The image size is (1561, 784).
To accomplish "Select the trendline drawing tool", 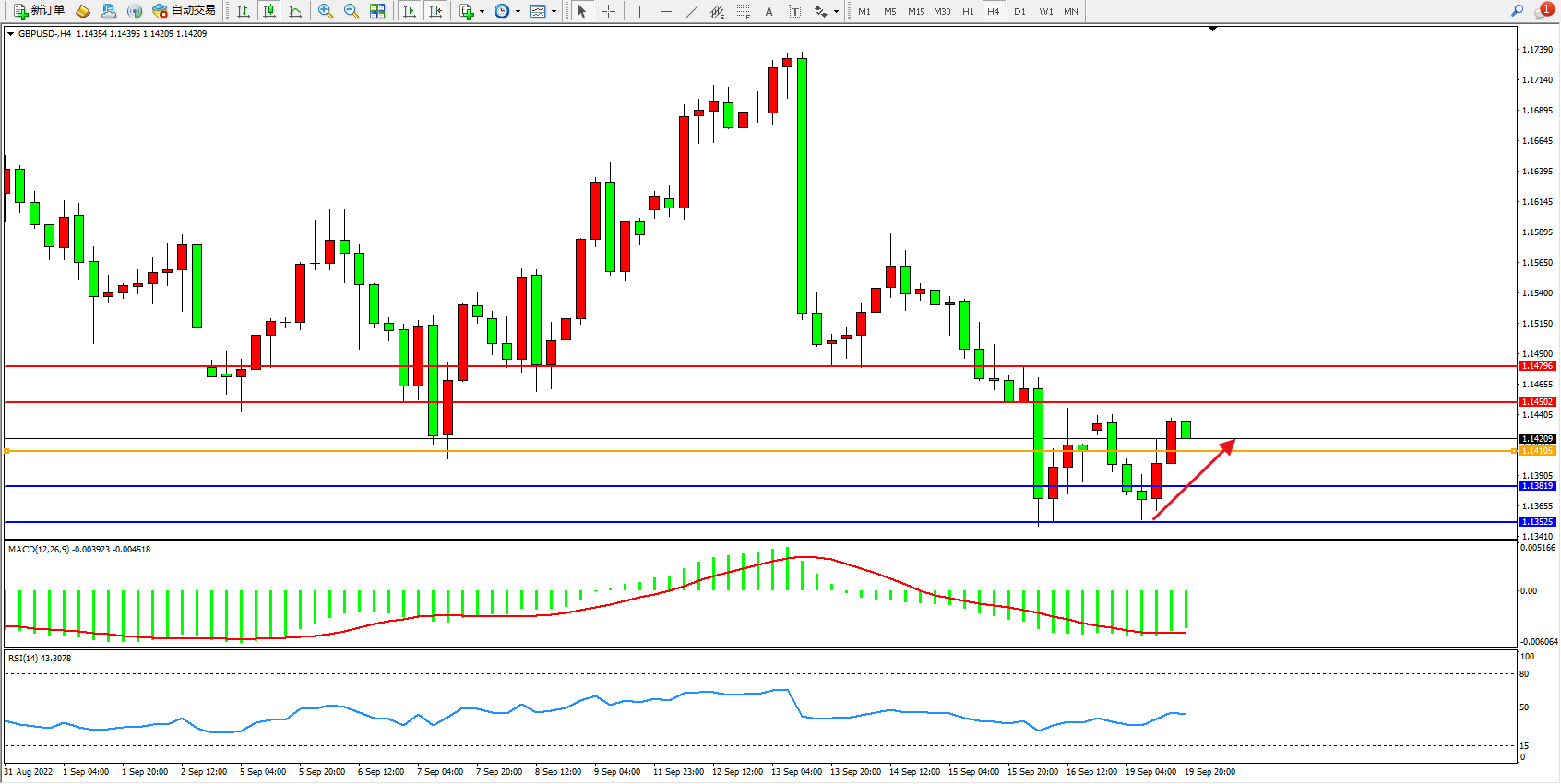I will tap(692, 11).
